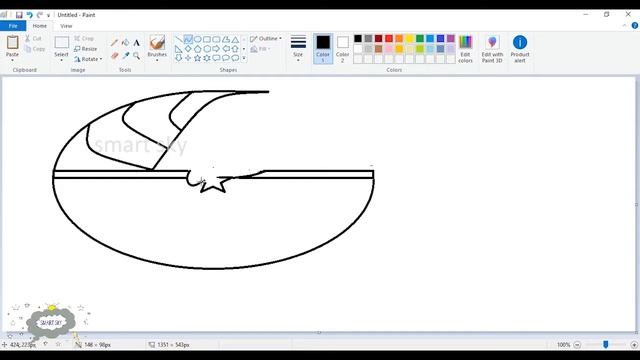Viewport: 640px width, 360px height.
Task: Open Customize Quick Access Toolbar arrow
Action: tap(49, 16)
